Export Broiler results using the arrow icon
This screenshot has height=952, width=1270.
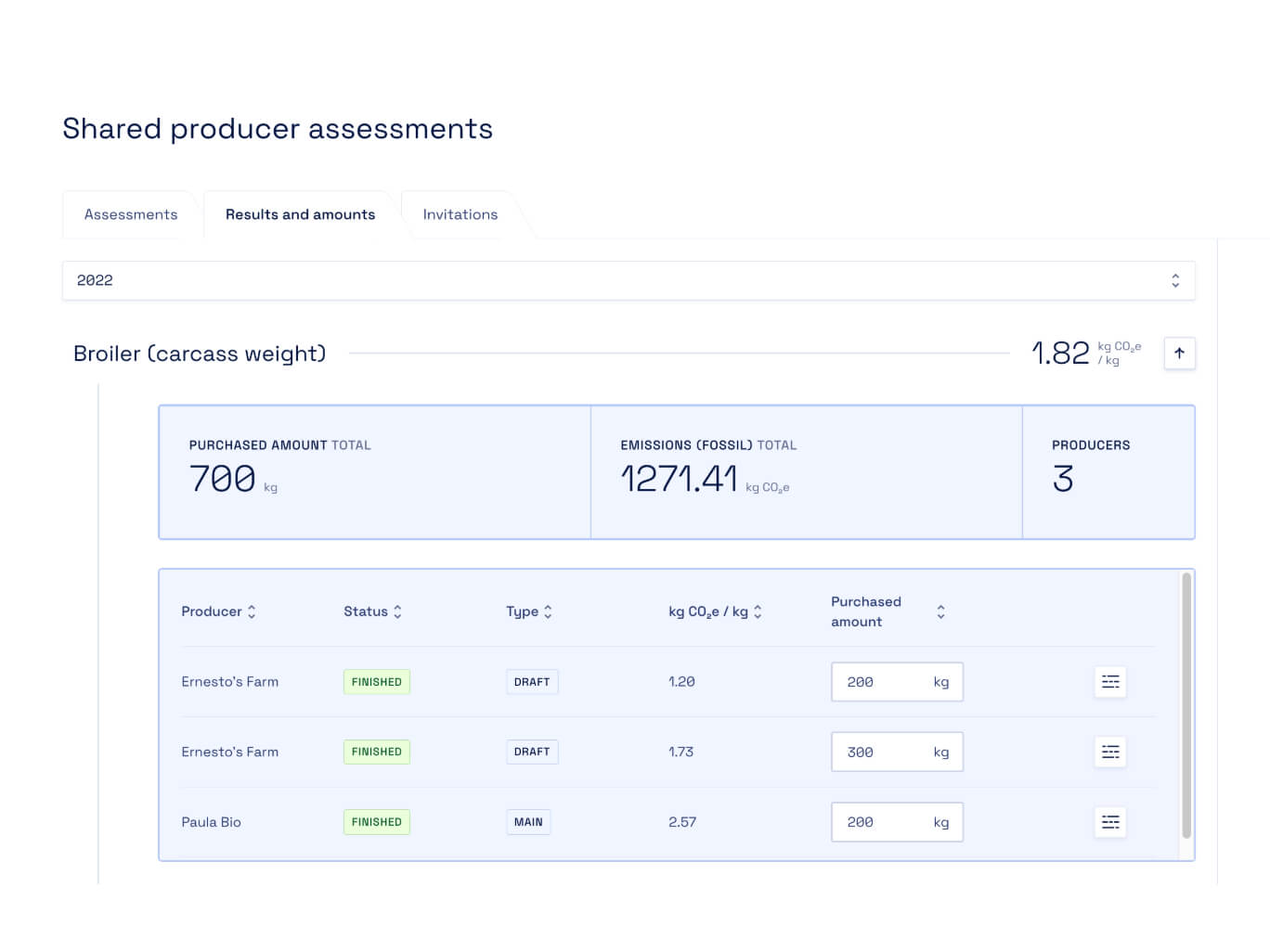(x=1179, y=354)
